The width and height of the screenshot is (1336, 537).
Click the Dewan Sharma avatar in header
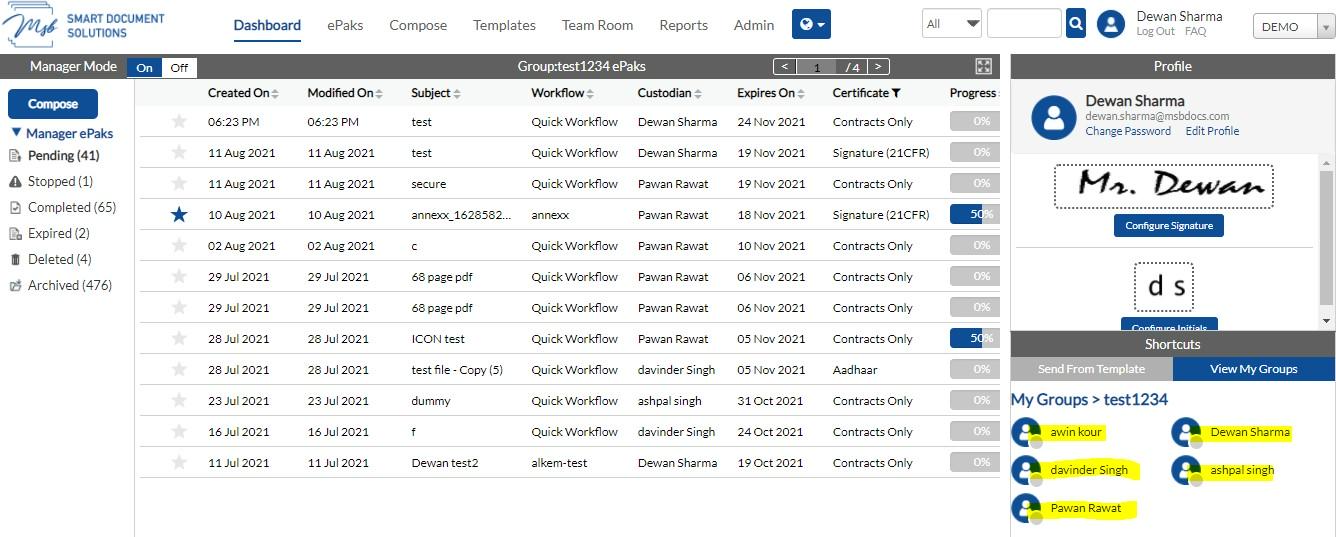(x=1111, y=24)
